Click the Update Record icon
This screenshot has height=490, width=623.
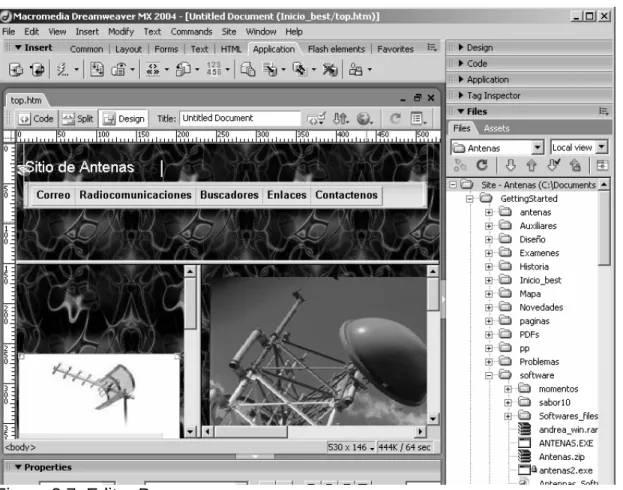point(300,70)
